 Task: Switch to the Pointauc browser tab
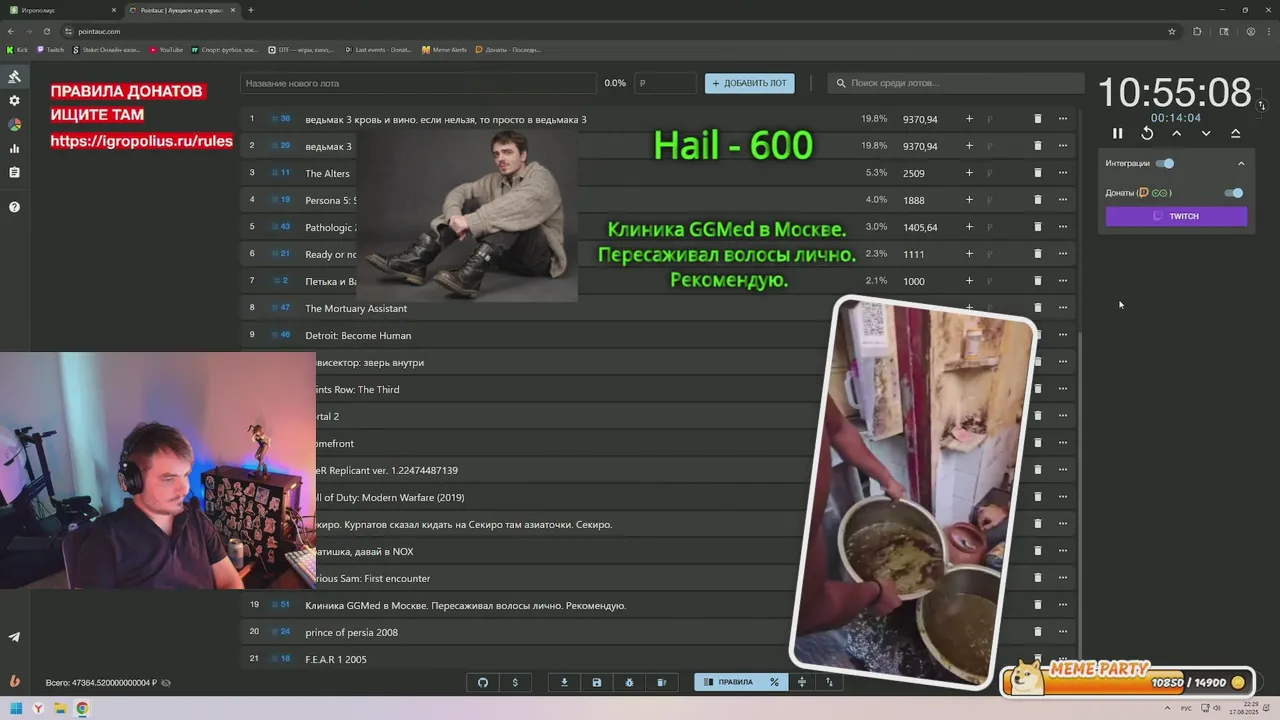182,10
